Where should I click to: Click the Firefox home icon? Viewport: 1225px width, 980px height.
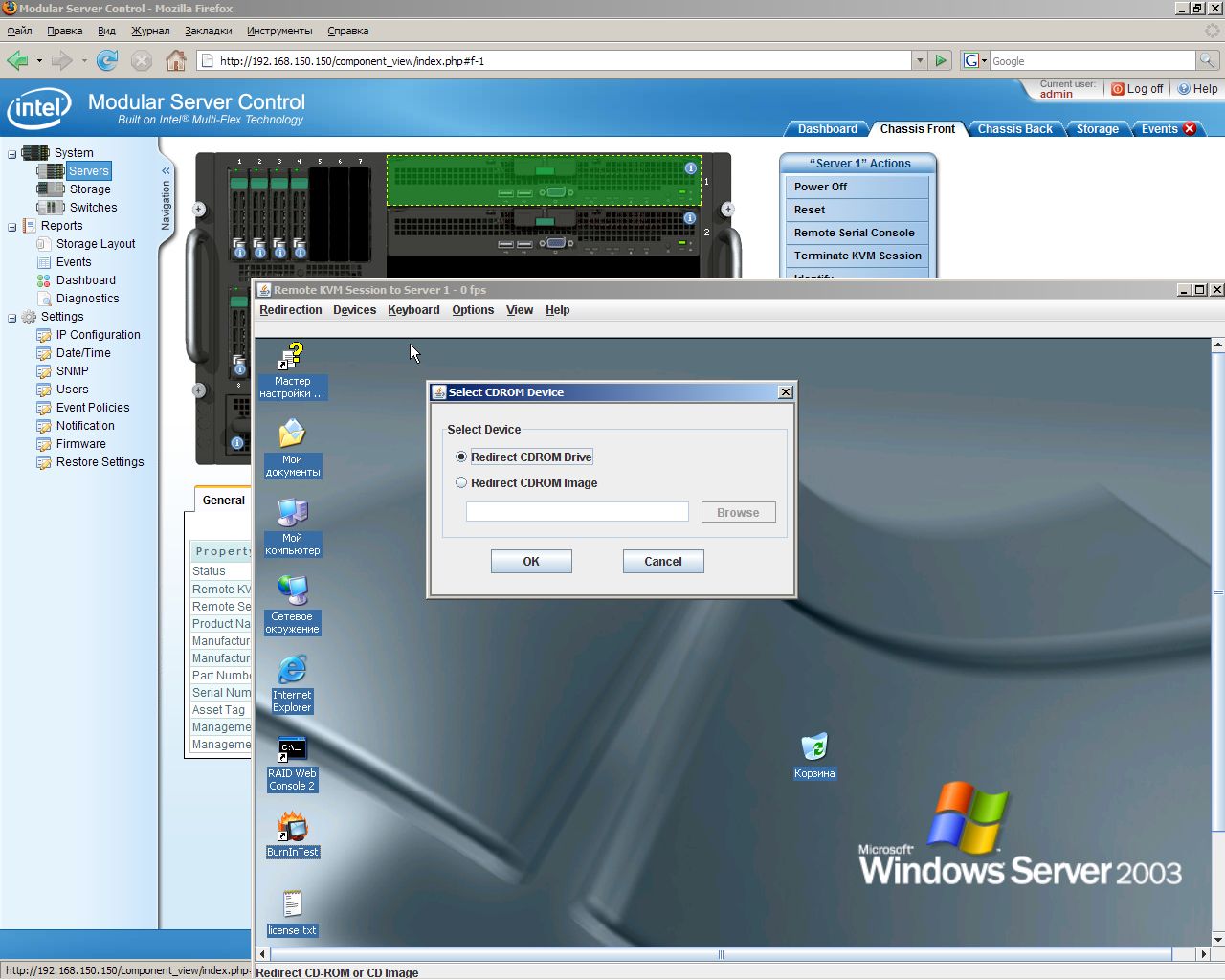click(176, 61)
